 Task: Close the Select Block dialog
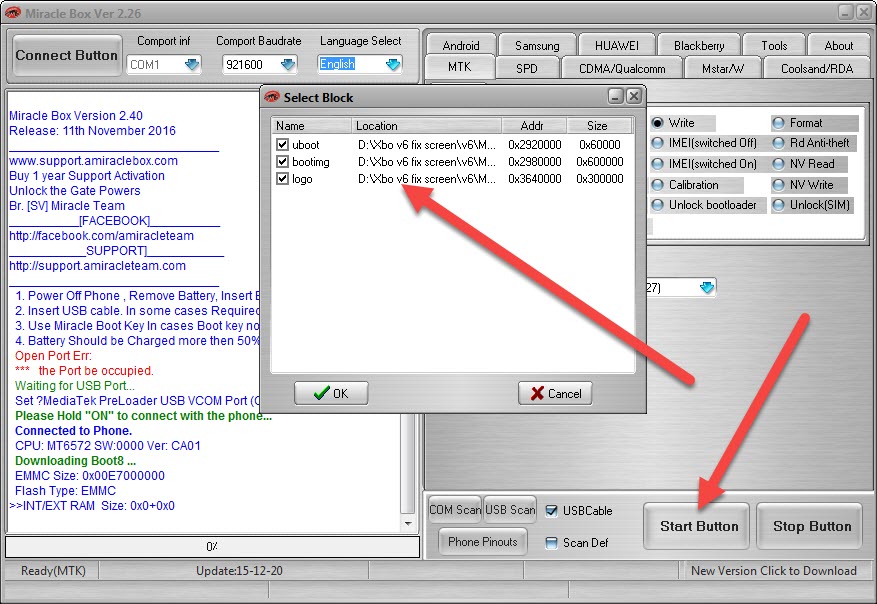(x=633, y=96)
